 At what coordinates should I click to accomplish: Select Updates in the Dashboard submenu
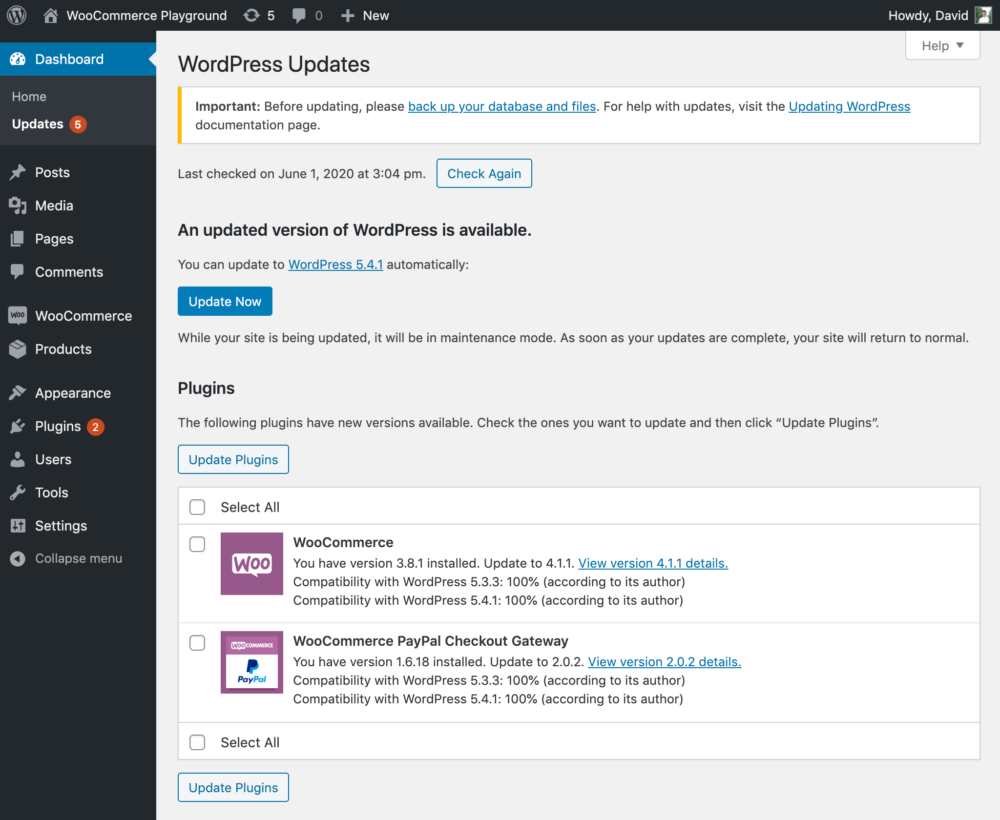39,124
